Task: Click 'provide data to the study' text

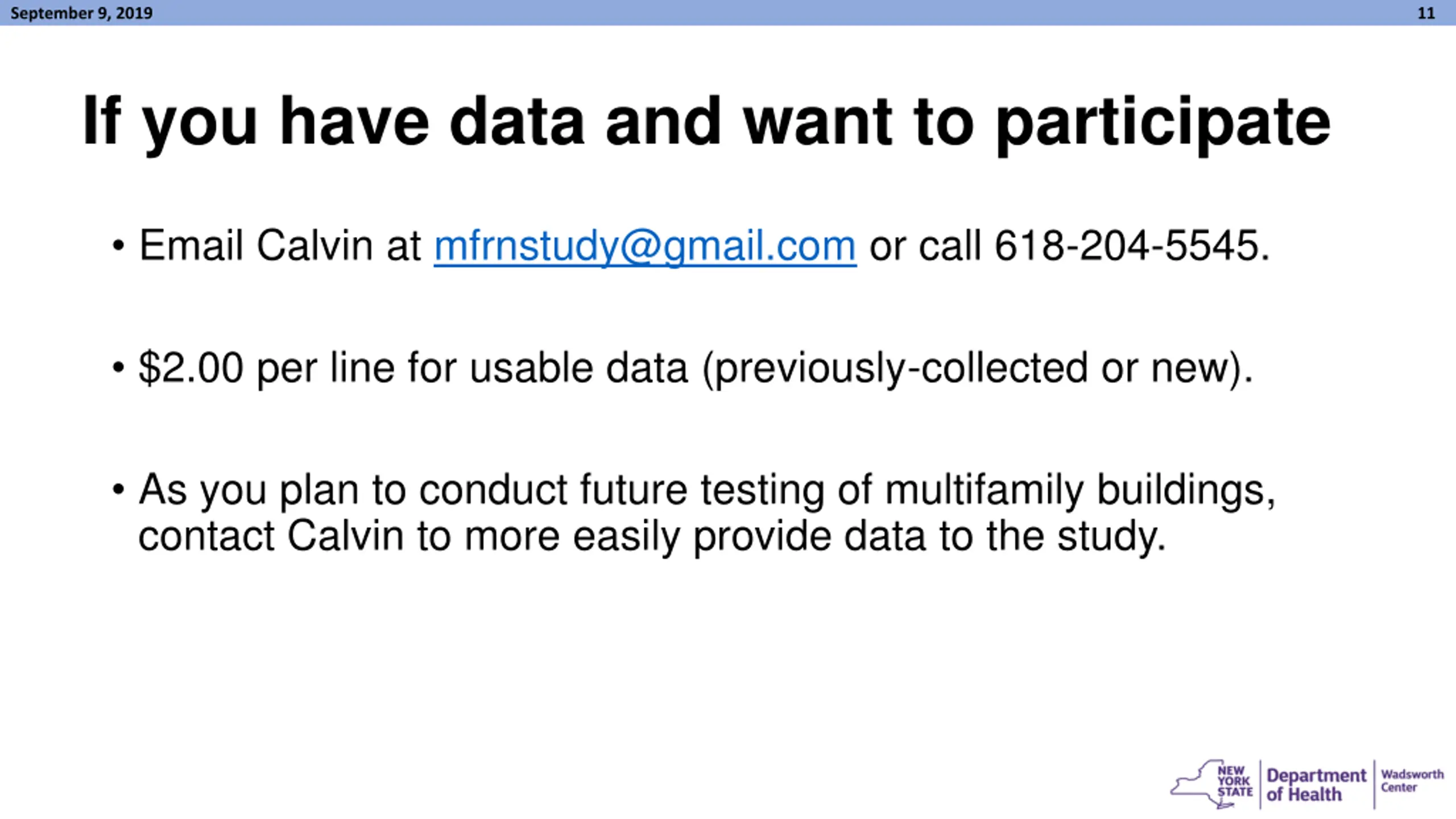Action: pyautogui.click(x=929, y=536)
